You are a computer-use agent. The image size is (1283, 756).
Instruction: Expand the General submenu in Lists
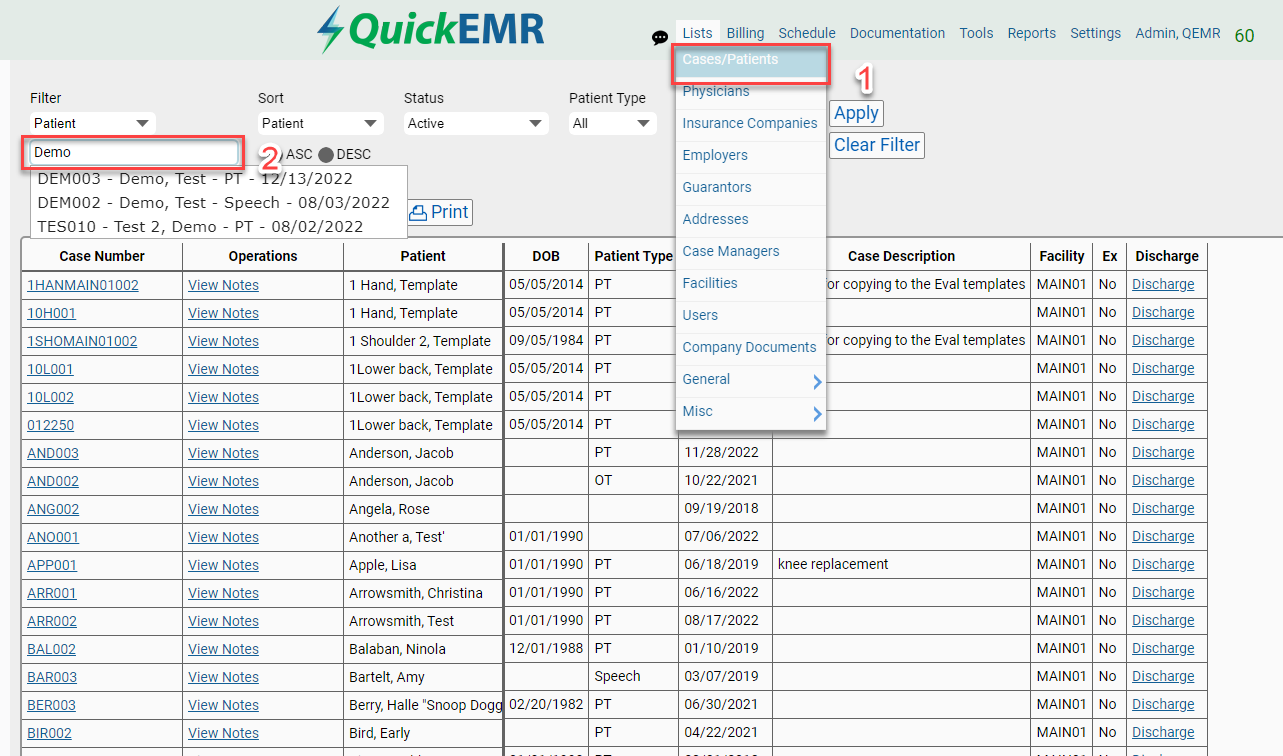click(x=751, y=380)
